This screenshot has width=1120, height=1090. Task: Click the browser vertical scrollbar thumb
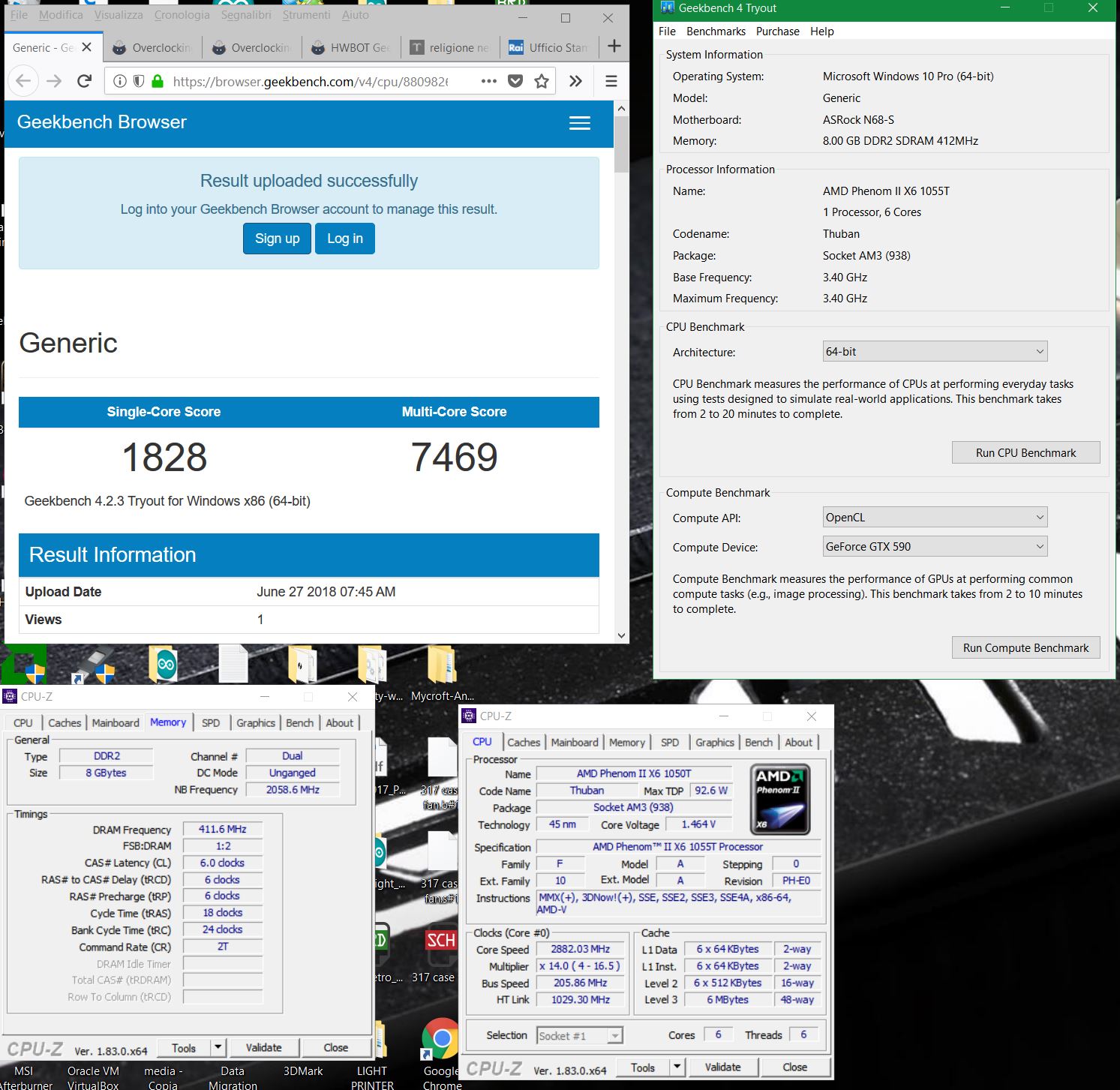coord(621,144)
